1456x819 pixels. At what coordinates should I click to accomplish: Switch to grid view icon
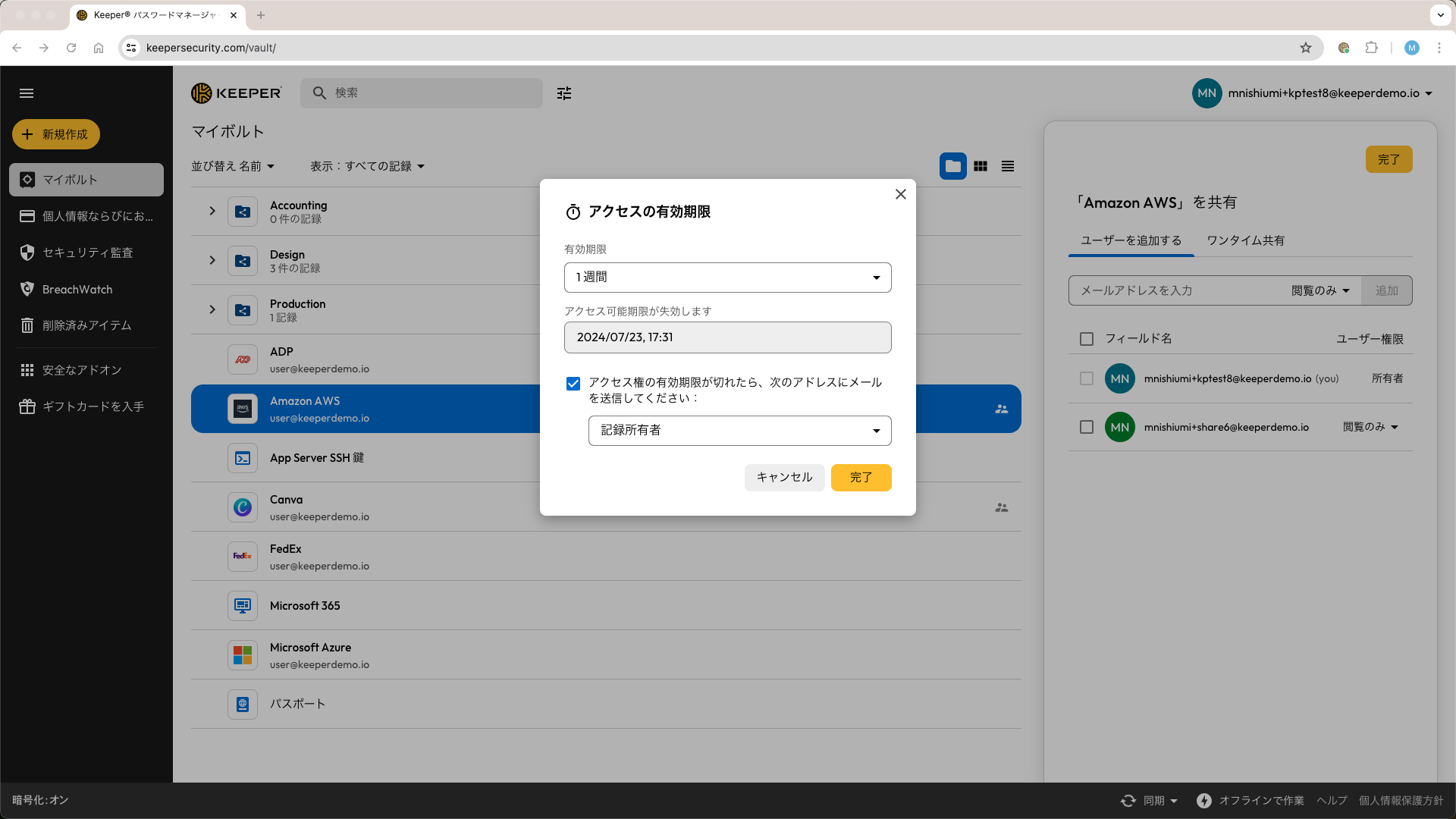coord(981,166)
